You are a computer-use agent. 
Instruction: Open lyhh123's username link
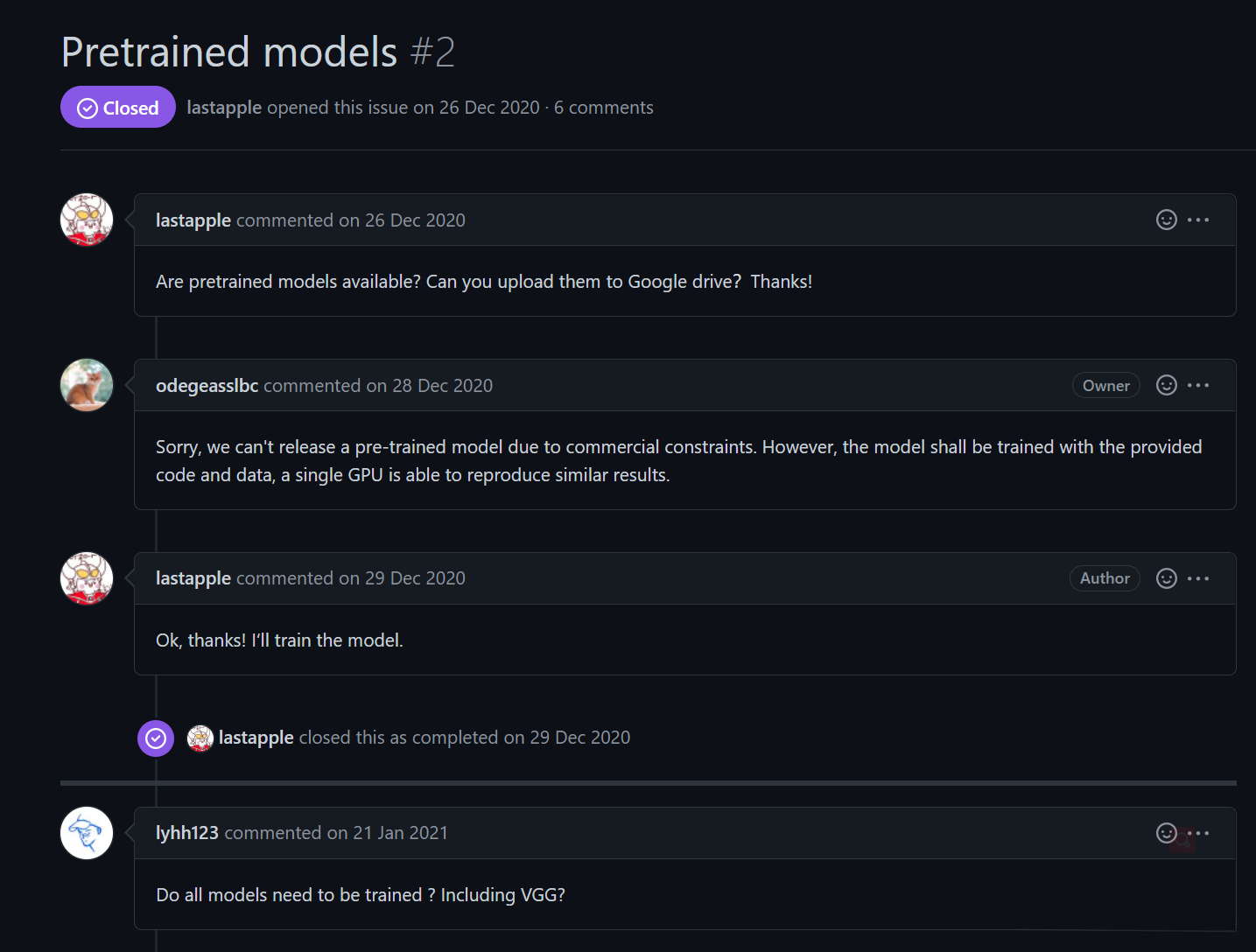tap(187, 833)
